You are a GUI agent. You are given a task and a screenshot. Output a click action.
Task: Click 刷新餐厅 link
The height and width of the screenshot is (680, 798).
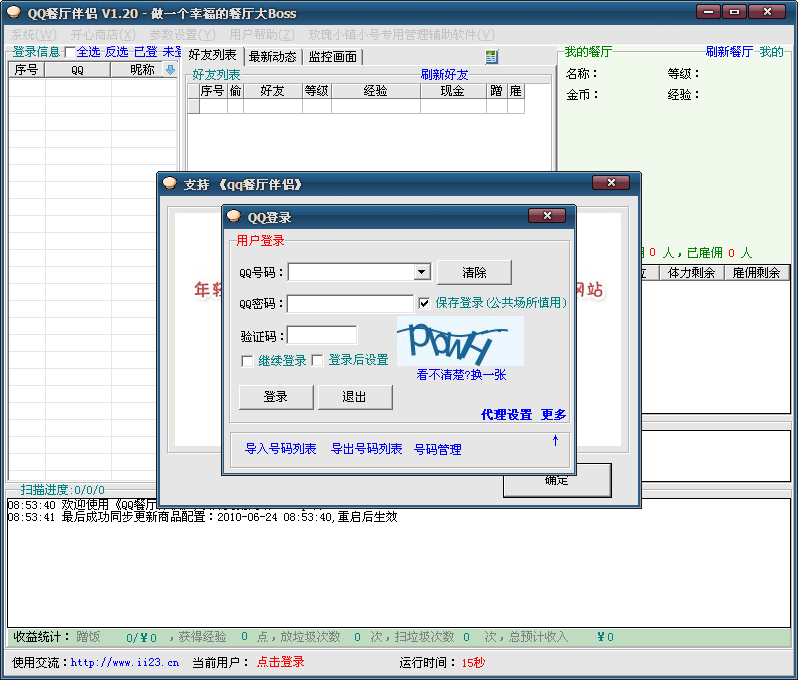[x=729, y=51]
